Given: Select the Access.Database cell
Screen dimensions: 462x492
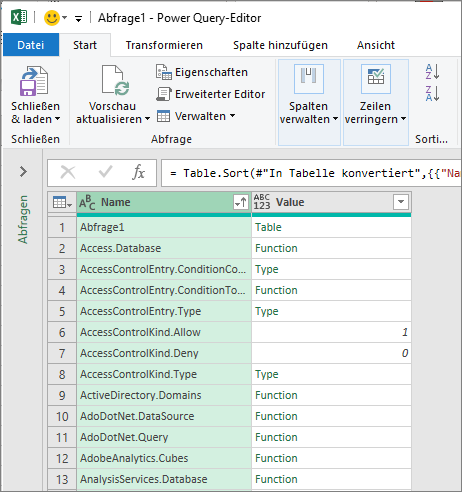Looking at the screenshot, I should (x=164, y=248).
